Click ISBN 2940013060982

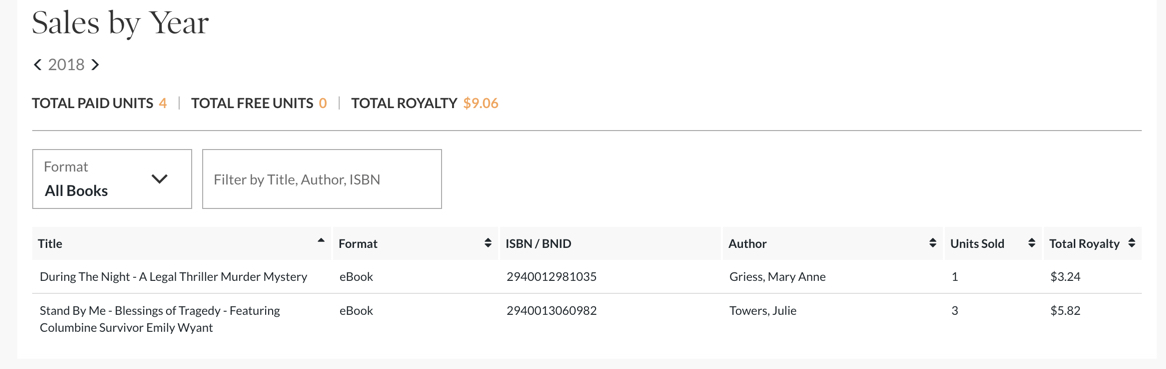[x=551, y=311]
